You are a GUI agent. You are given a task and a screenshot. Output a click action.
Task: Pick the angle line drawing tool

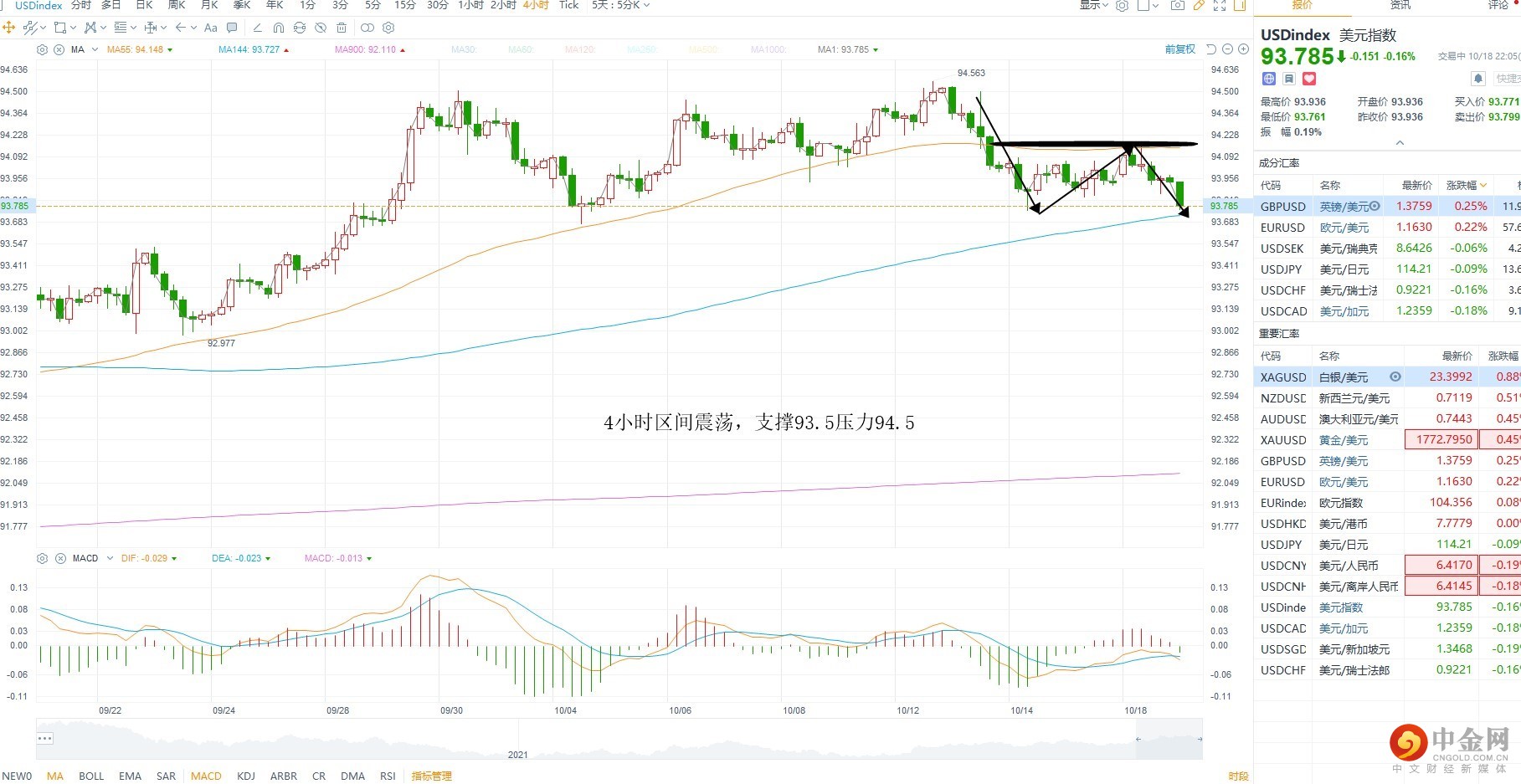[257, 28]
